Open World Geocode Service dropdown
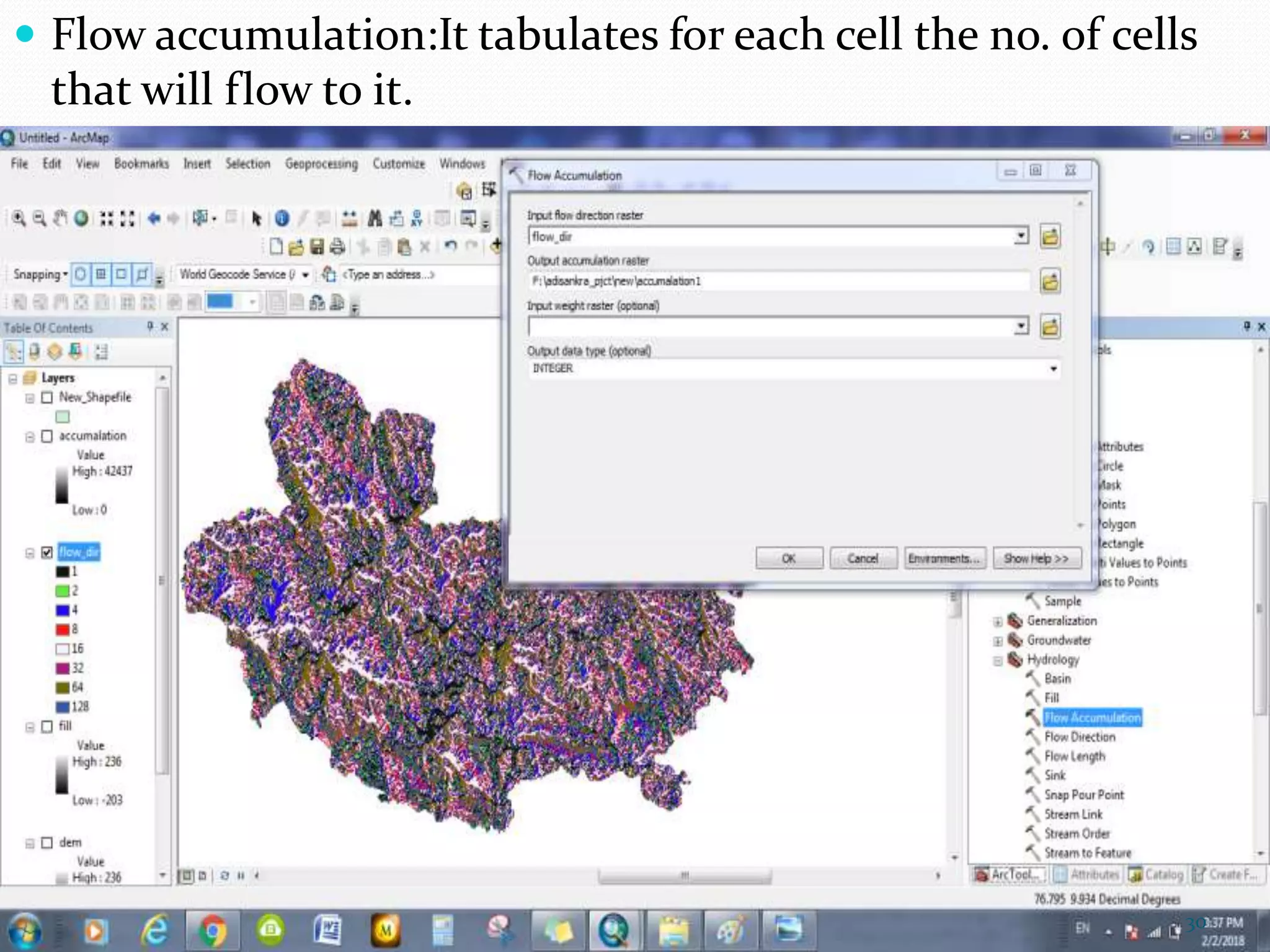This screenshot has width=1270, height=952. 305,275
